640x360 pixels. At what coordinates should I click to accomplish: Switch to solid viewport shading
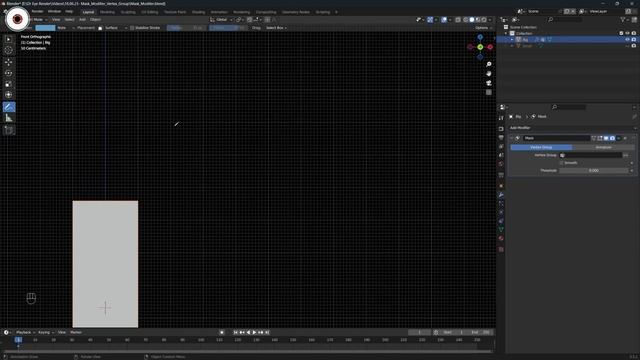[471, 20]
